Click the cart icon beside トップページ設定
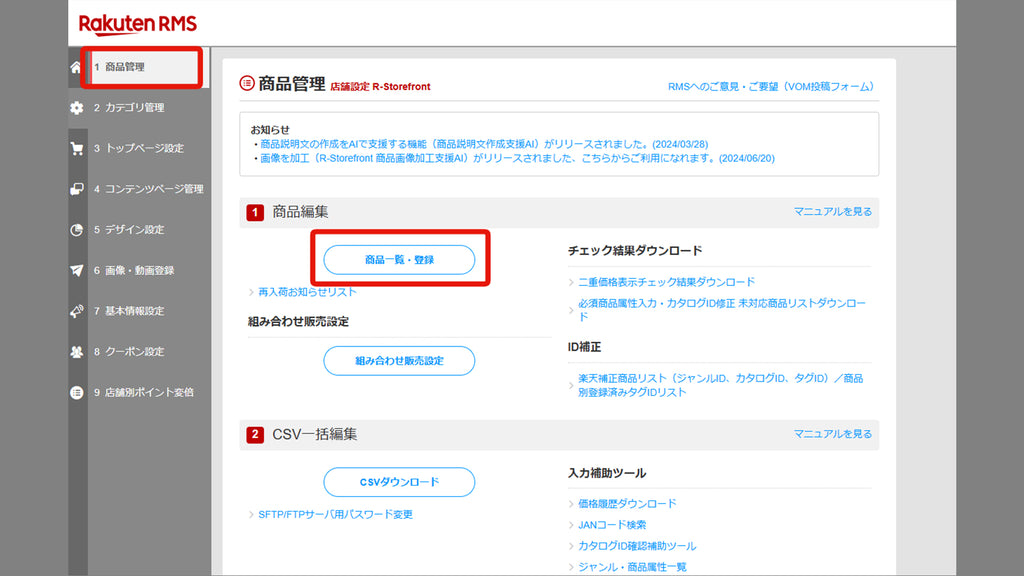Screen dimensions: 1024x576 tap(77, 149)
